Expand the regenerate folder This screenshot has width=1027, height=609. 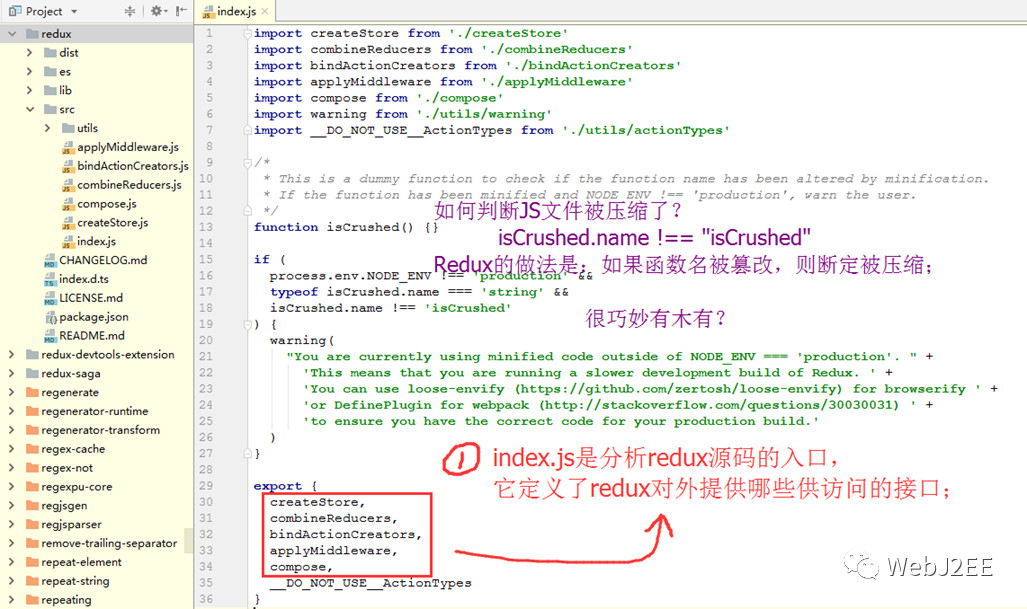tap(11, 392)
